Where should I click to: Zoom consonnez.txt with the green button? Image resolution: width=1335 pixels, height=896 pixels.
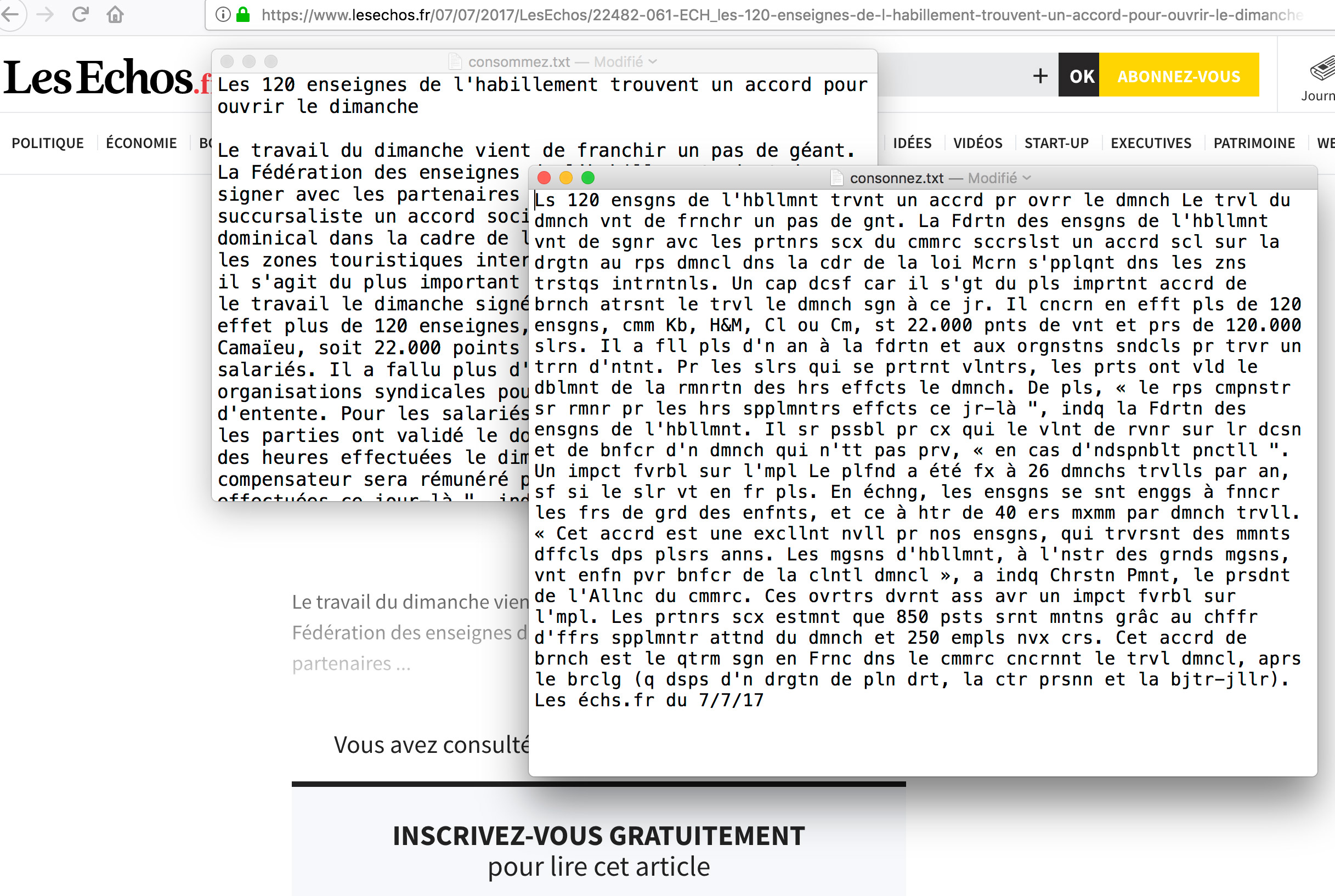(587, 178)
